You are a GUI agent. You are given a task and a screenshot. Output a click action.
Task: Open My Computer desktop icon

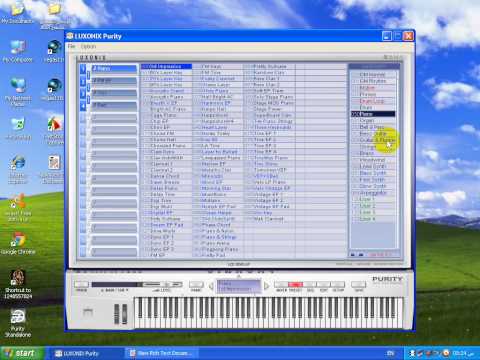click(x=18, y=52)
